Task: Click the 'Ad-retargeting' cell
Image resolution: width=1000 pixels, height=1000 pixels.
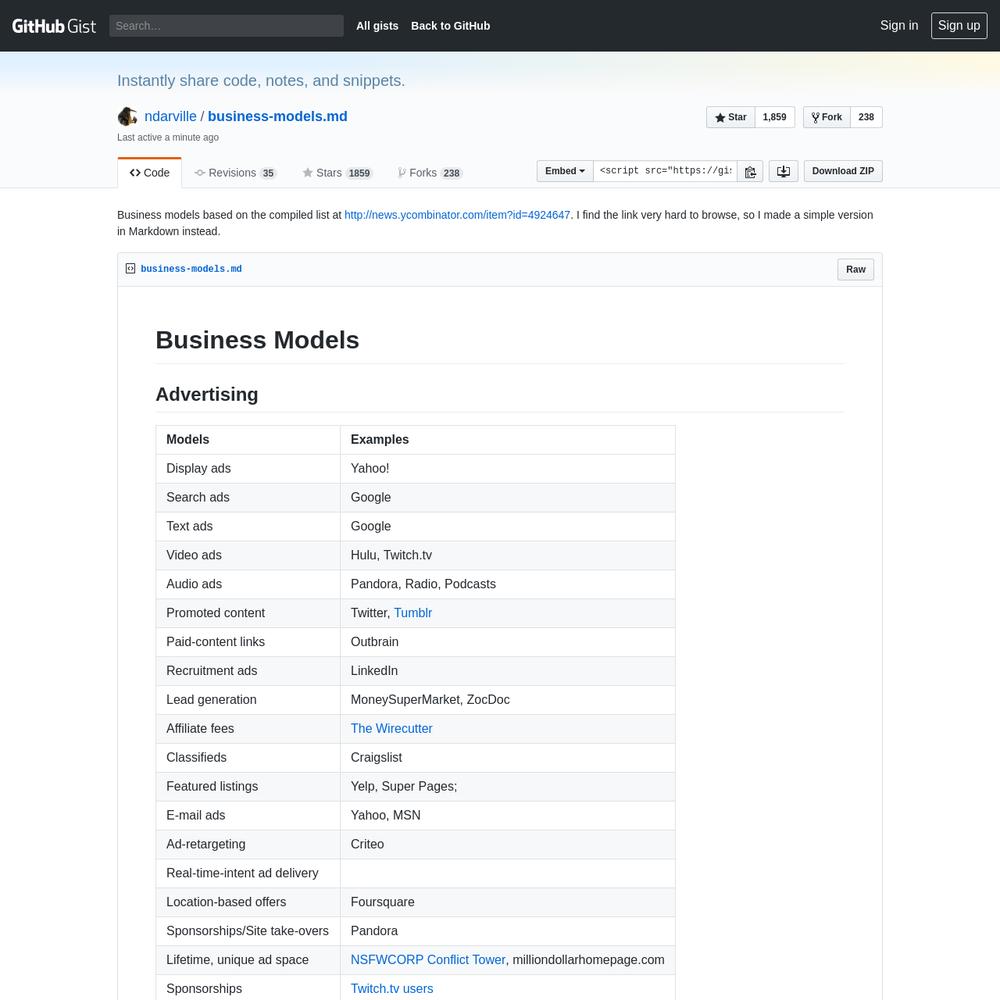Action: [249, 844]
